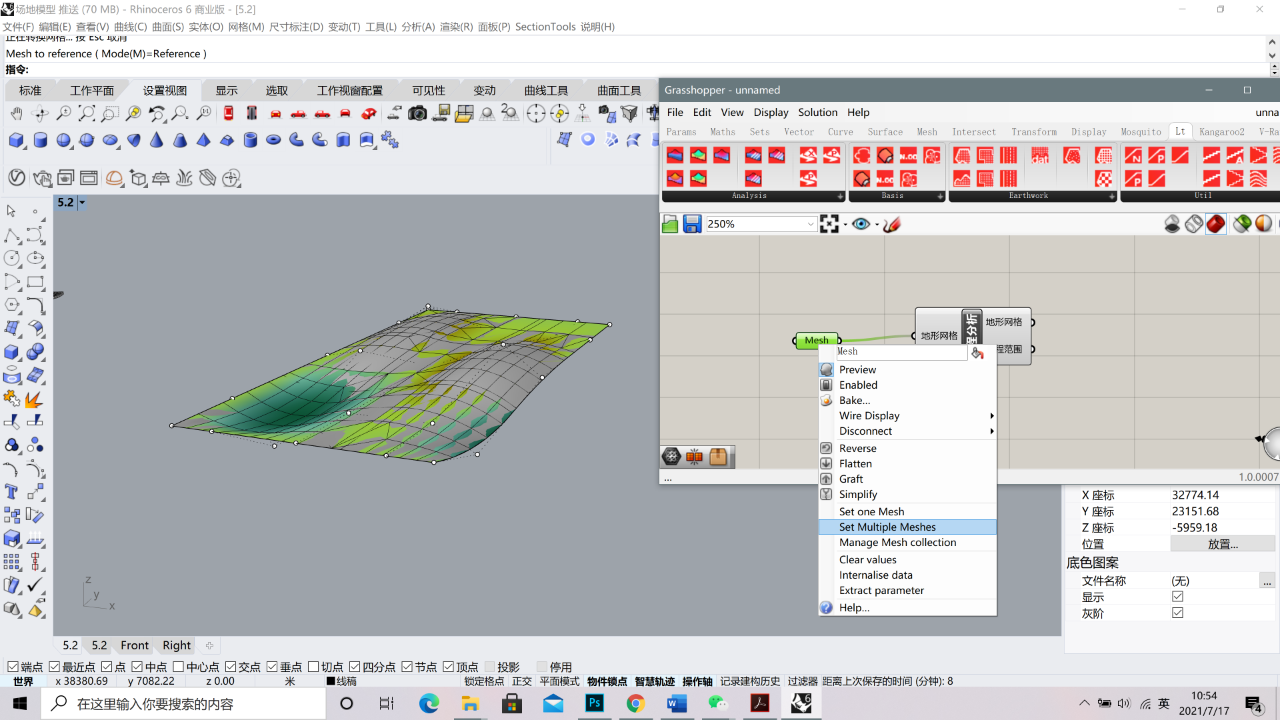Click the Grasshopper save file icon
The width and height of the screenshot is (1280, 720).
[x=692, y=224]
